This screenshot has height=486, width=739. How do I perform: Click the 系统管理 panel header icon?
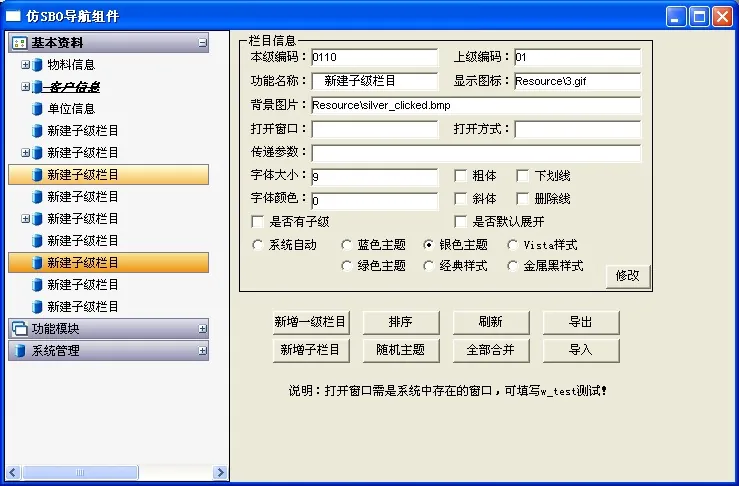pyautogui.click(x=19, y=351)
